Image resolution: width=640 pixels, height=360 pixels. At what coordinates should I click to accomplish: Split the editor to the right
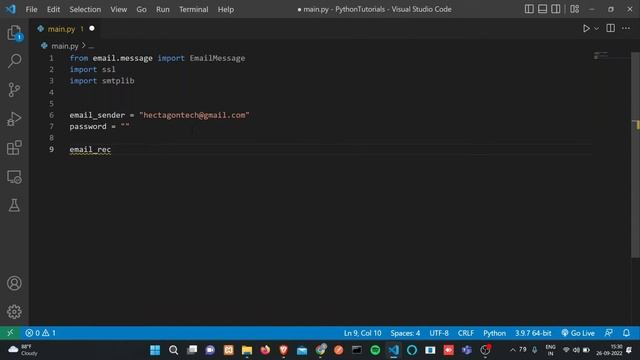click(611, 28)
